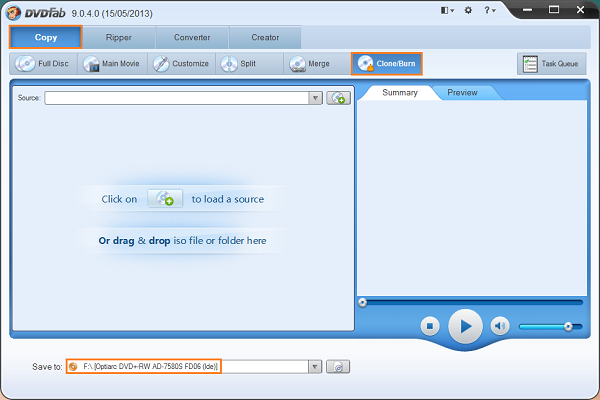The width and height of the screenshot is (600, 400).
Task: Click the 'Or drag & drop iso file' text
Action: [182, 241]
